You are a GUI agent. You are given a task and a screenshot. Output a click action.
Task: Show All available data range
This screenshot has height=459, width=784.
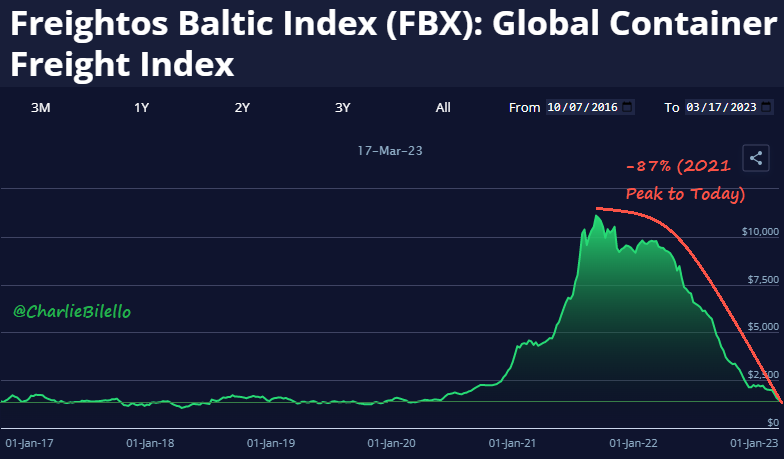443,108
